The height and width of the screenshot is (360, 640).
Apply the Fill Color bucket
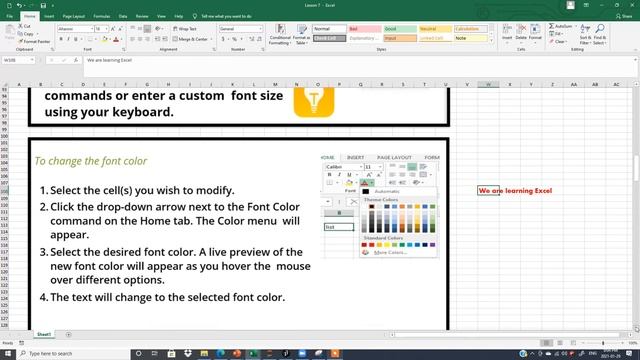tap(104, 39)
